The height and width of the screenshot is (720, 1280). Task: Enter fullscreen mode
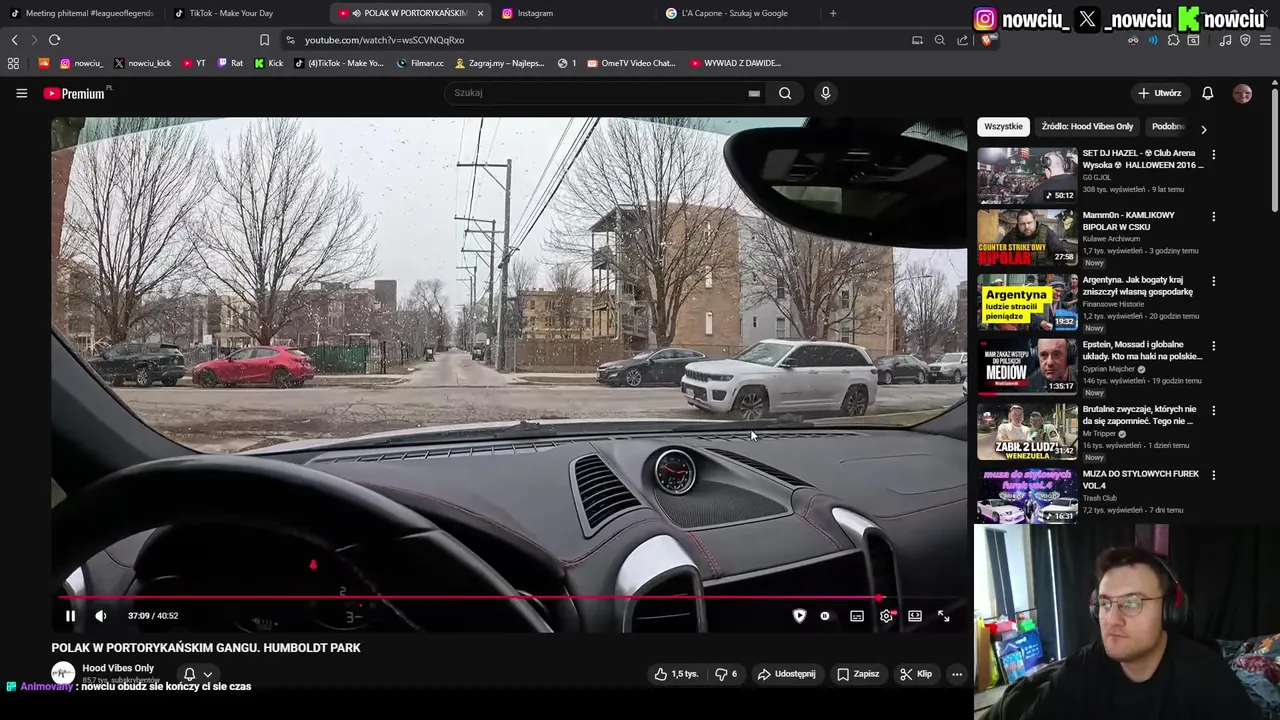click(x=944, y=616)
